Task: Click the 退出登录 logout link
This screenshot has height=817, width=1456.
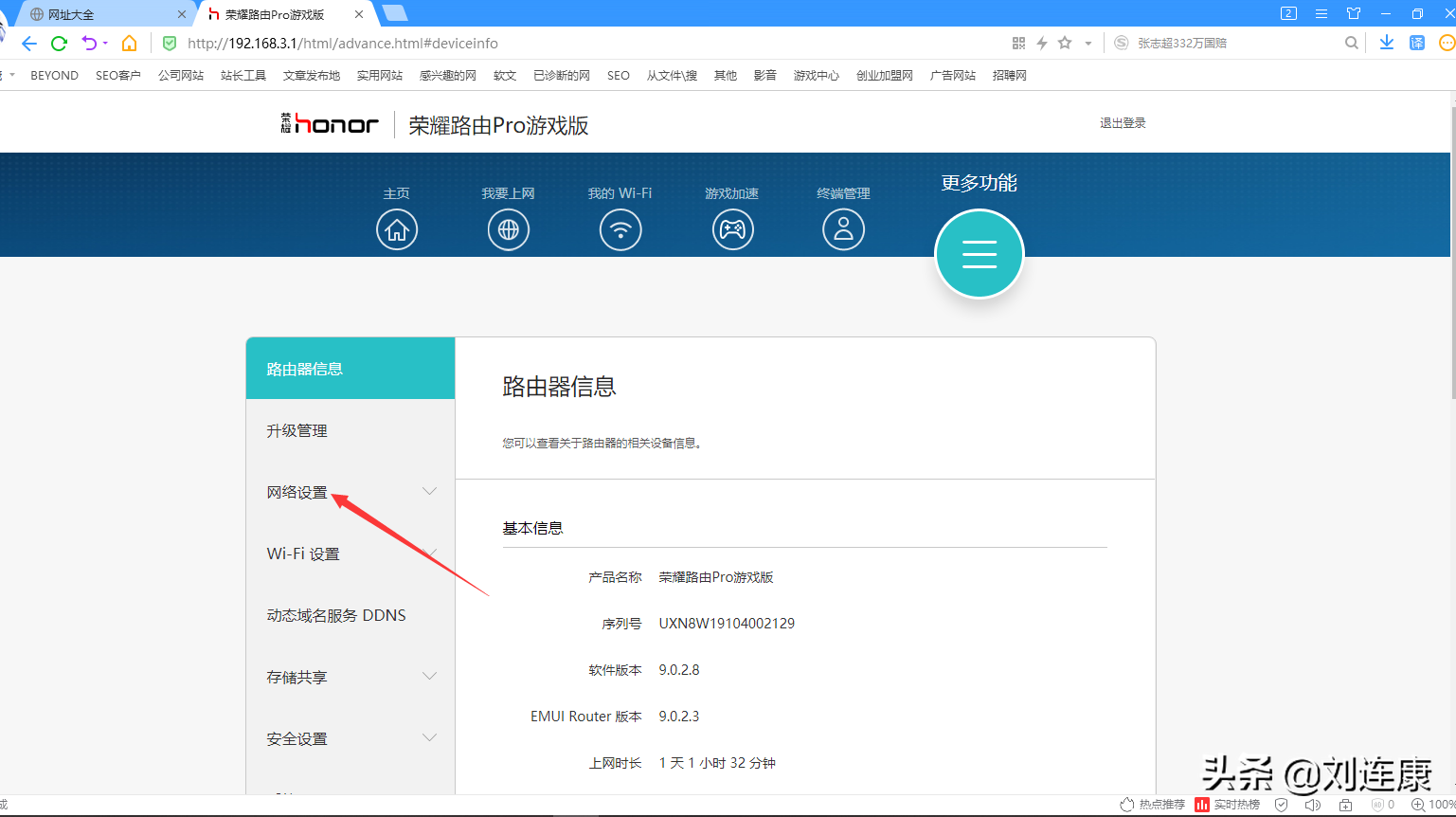Action: tap(1123, 122)
